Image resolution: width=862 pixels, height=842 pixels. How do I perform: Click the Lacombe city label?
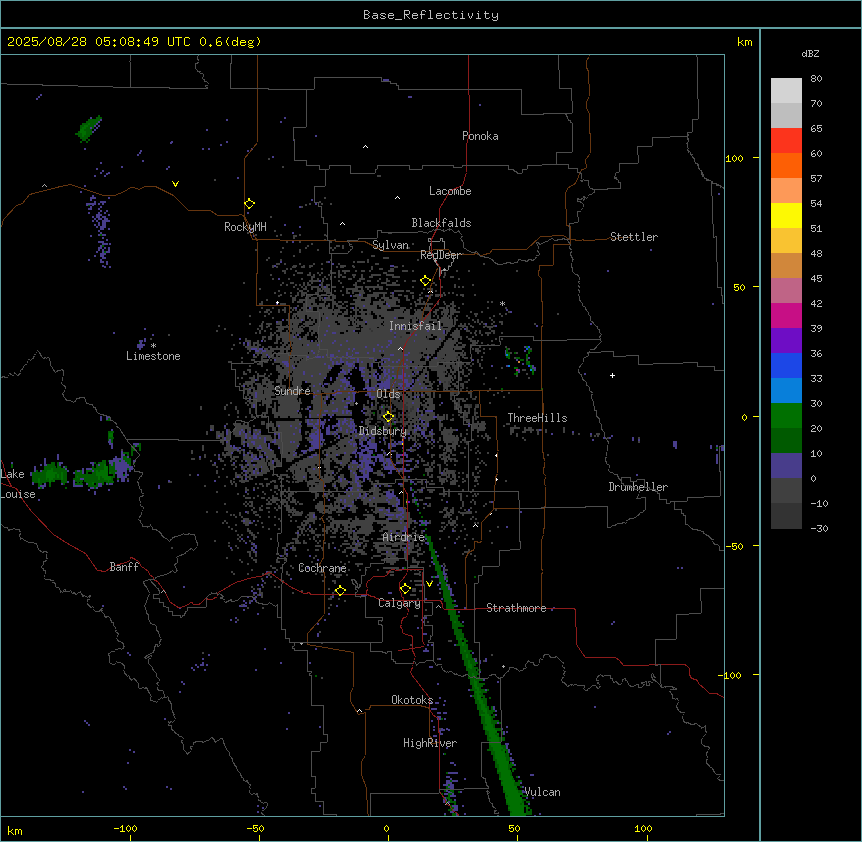click(450, 191)
